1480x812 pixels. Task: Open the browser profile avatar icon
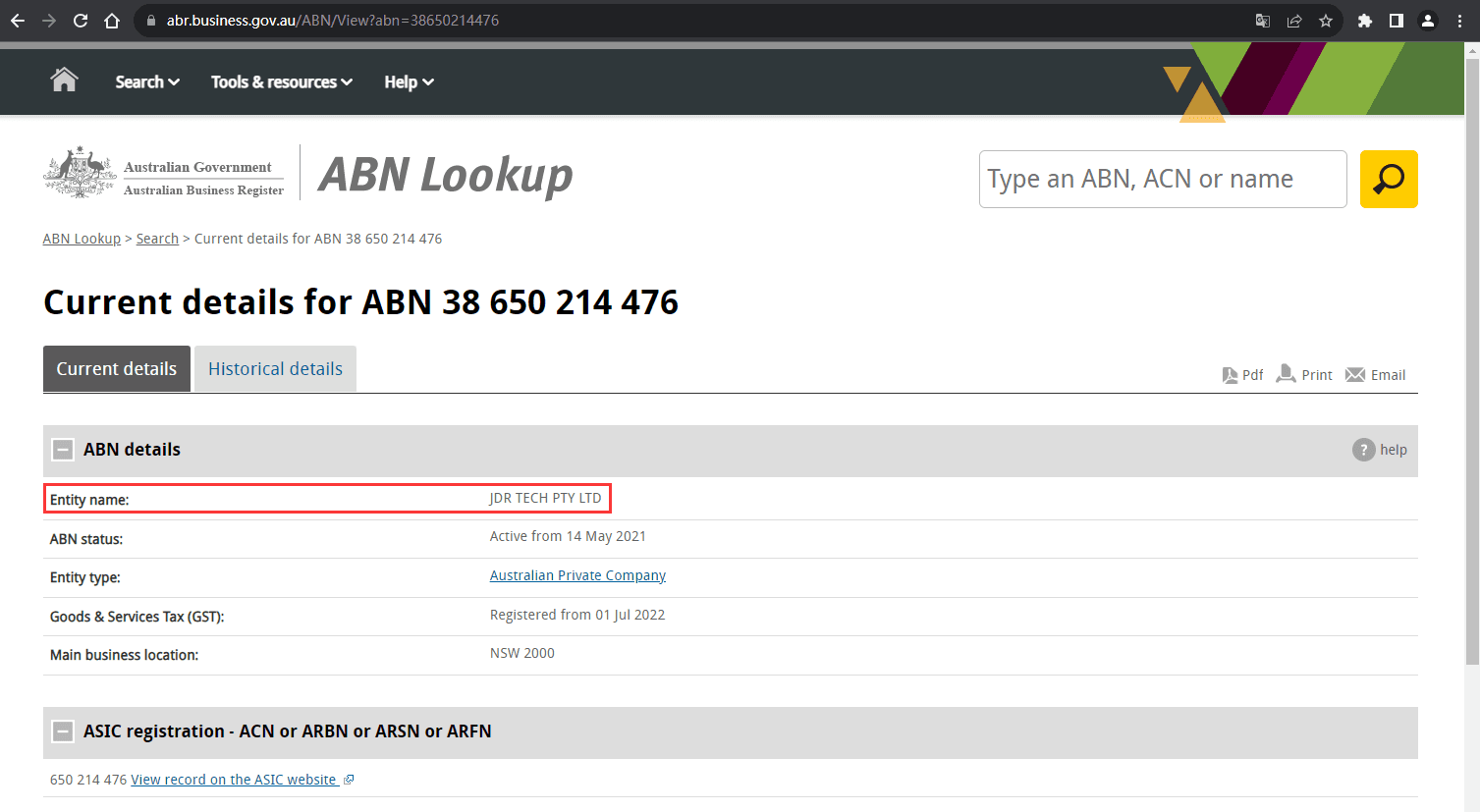pyautogui.click(x=1428, y=21)
